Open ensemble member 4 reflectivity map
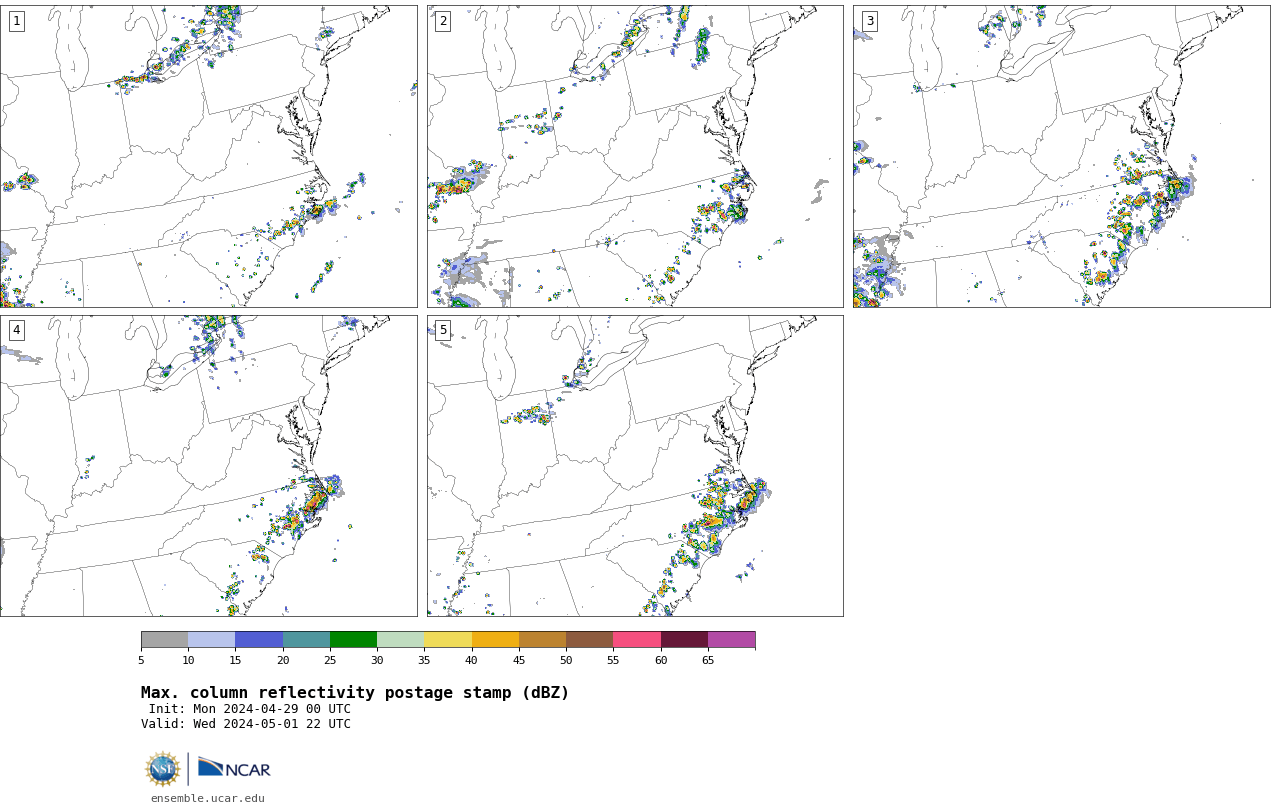 click(208, 466)
